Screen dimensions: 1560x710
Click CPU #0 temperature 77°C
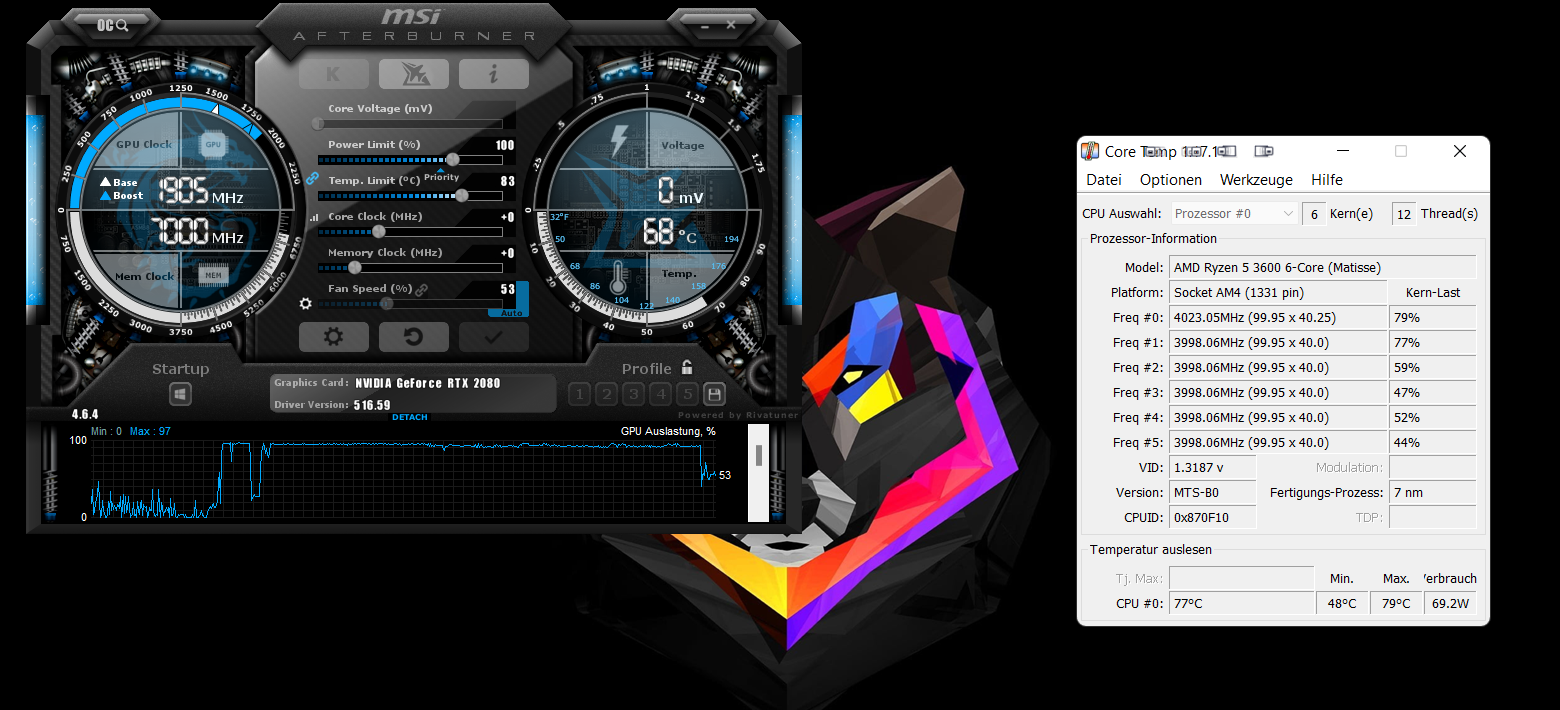(x=1241, y=603)
